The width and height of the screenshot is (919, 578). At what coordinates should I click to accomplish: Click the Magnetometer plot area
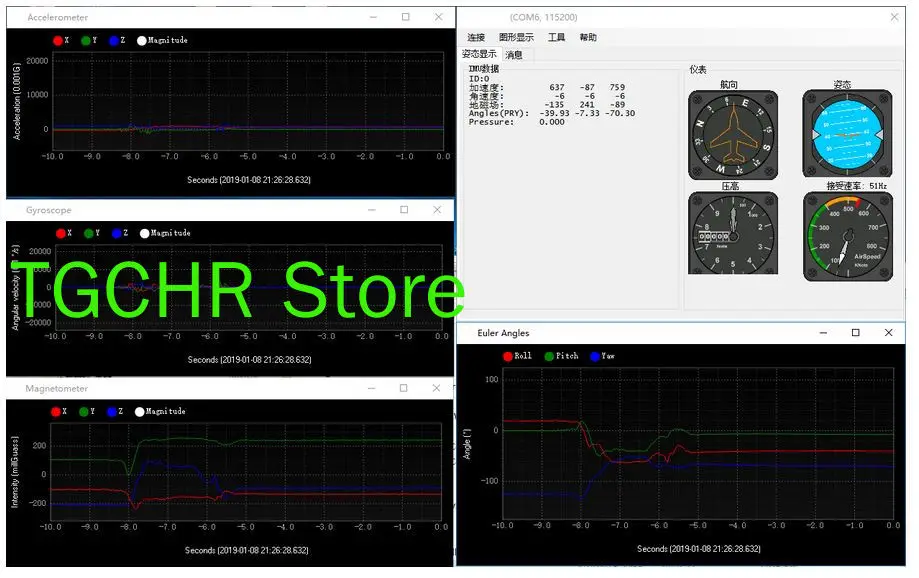(246, 471)
